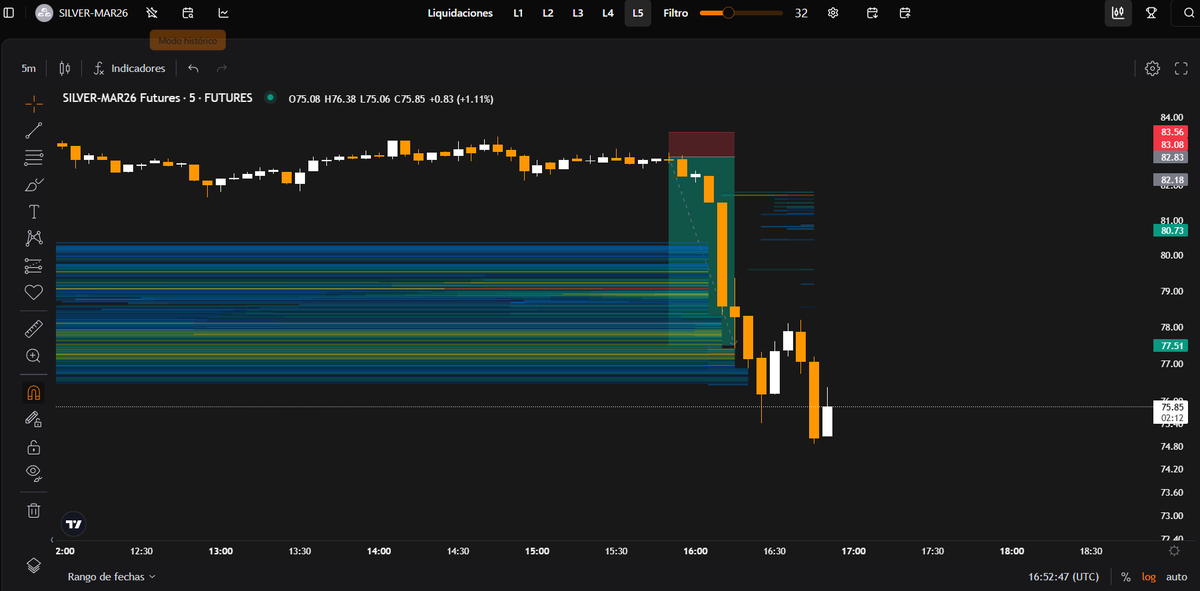The image size is (1200, 591).
Task: Select the L4 liquidation level
Action: coord(608,13)
